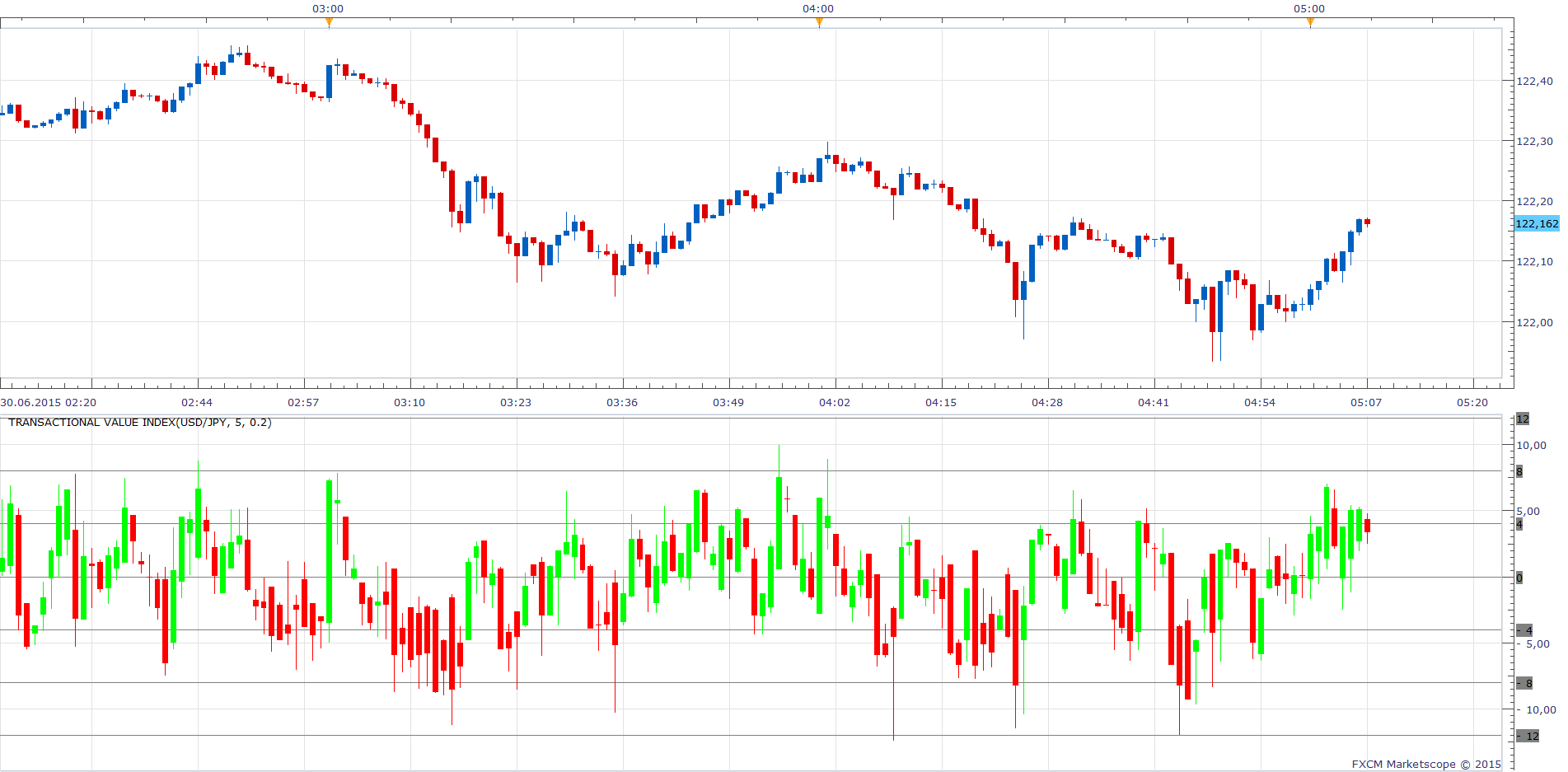Select the 04:00 hour label
The height and width of the screenshot is (772, 1568).
[x=818, y=8]
